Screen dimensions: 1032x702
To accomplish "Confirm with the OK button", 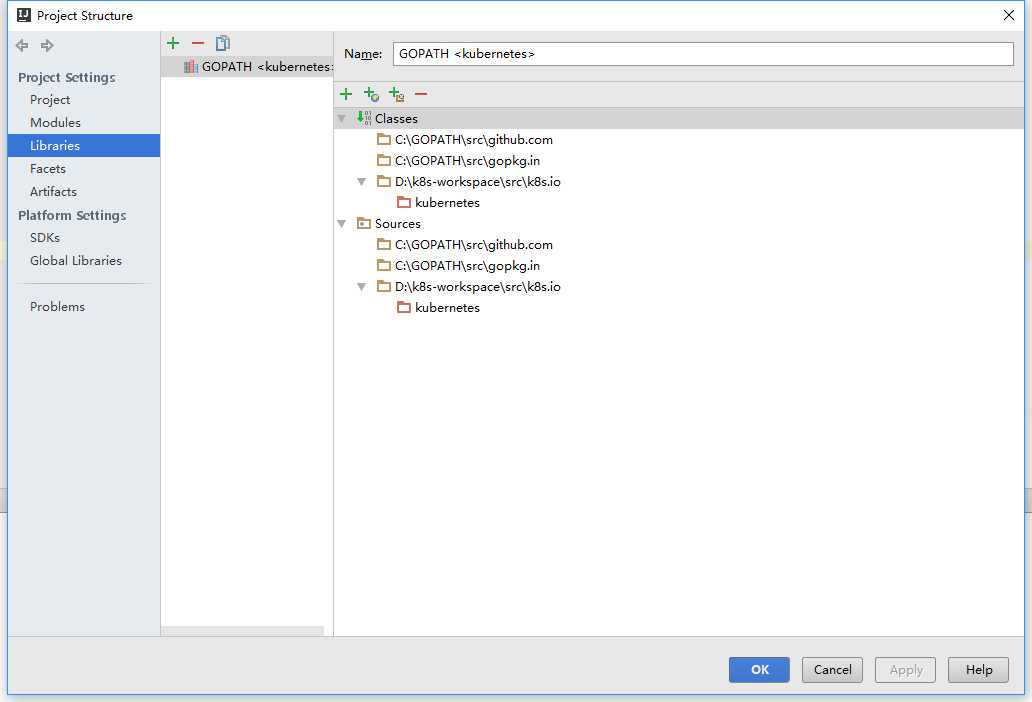I will tap(759, 670).
